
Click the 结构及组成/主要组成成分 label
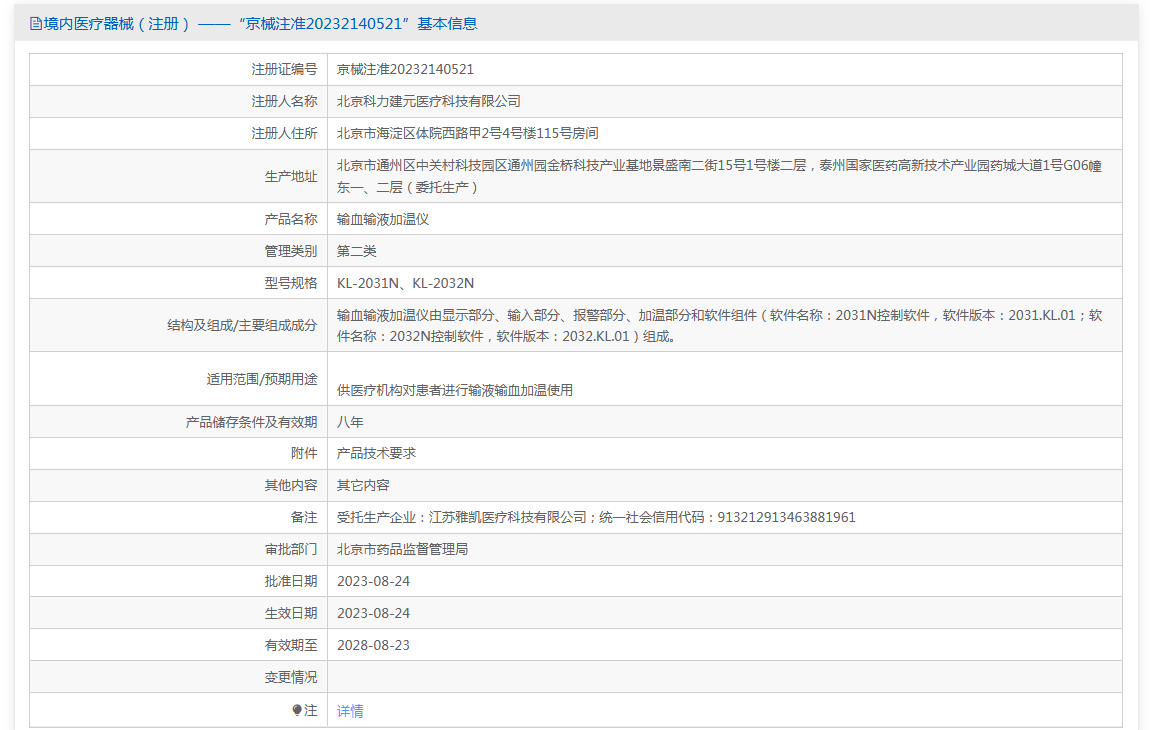242,325
